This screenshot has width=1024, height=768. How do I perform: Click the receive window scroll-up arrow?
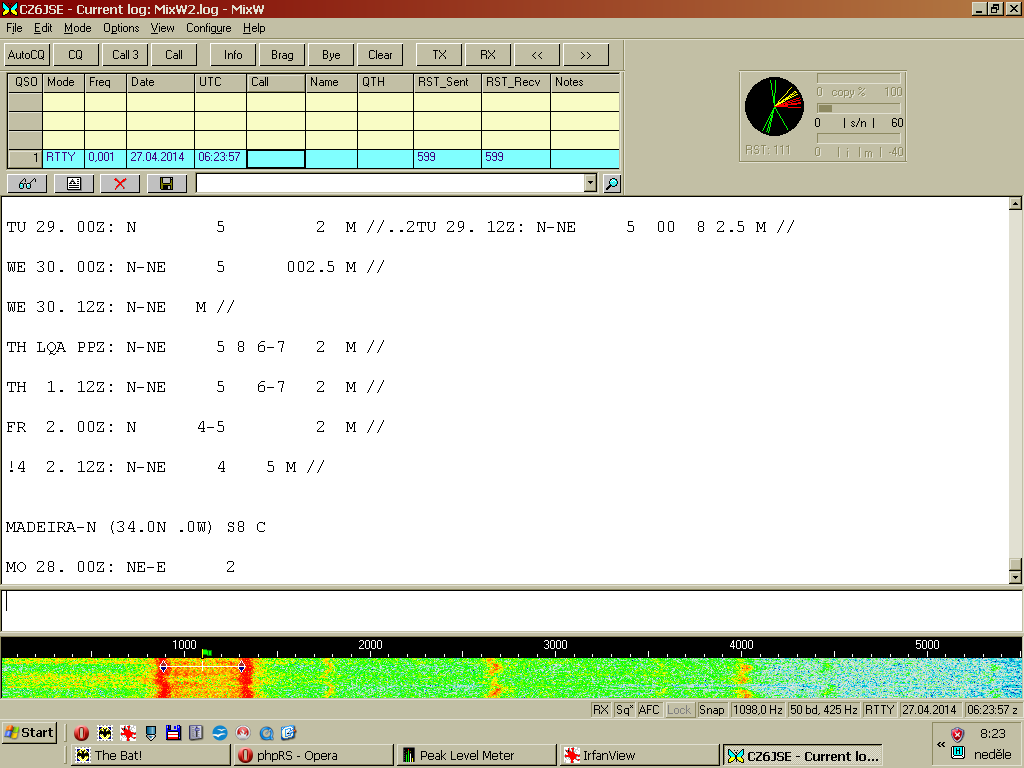tap(1015, 204)
